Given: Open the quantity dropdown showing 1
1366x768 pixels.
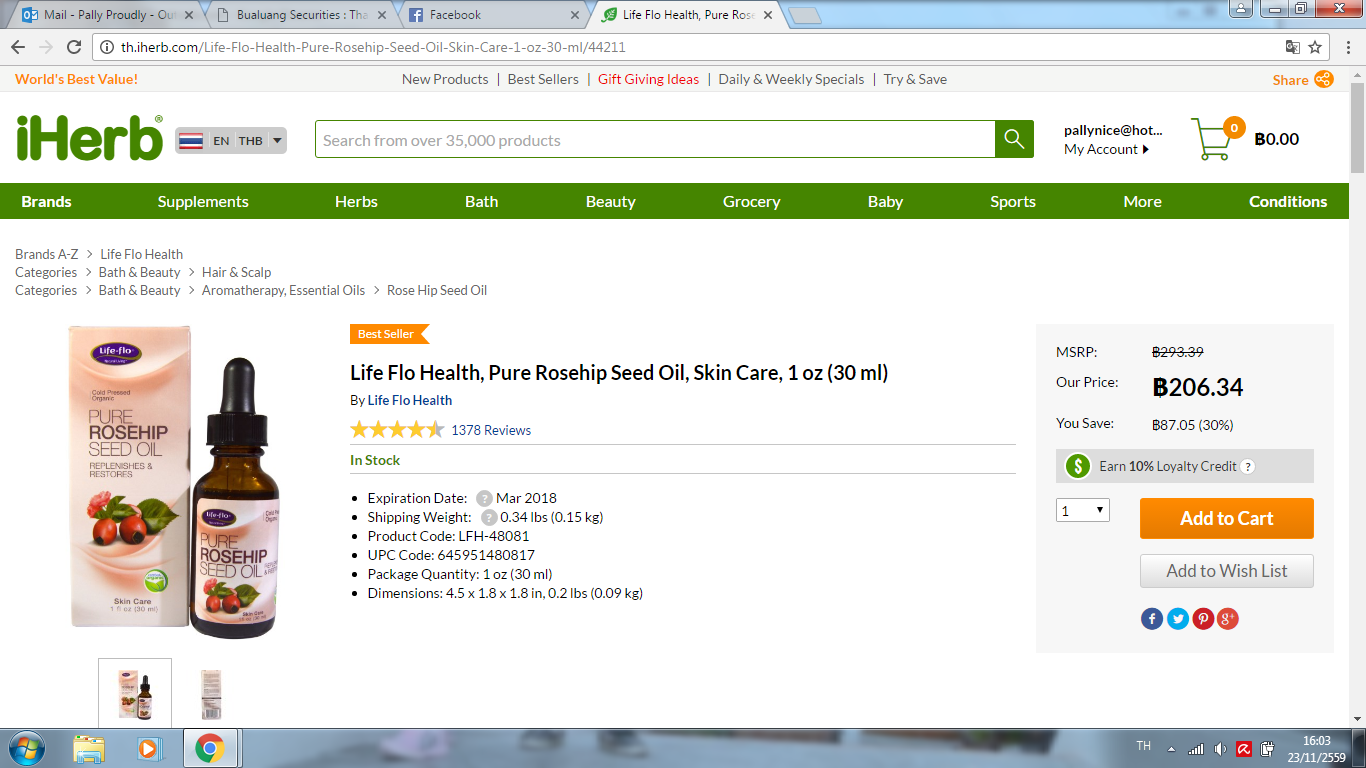Looking at the screenshot, I should tap(1083, 510).
